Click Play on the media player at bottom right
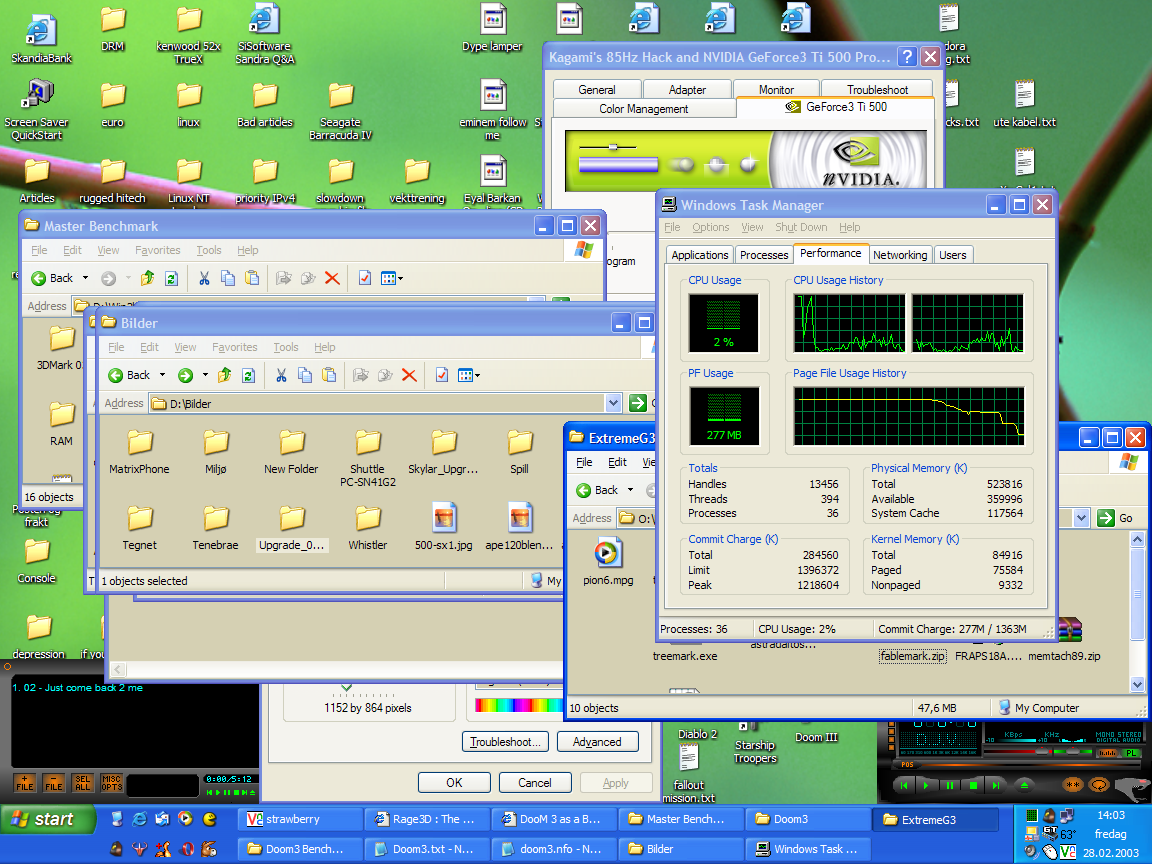 (x=926, y=785)
